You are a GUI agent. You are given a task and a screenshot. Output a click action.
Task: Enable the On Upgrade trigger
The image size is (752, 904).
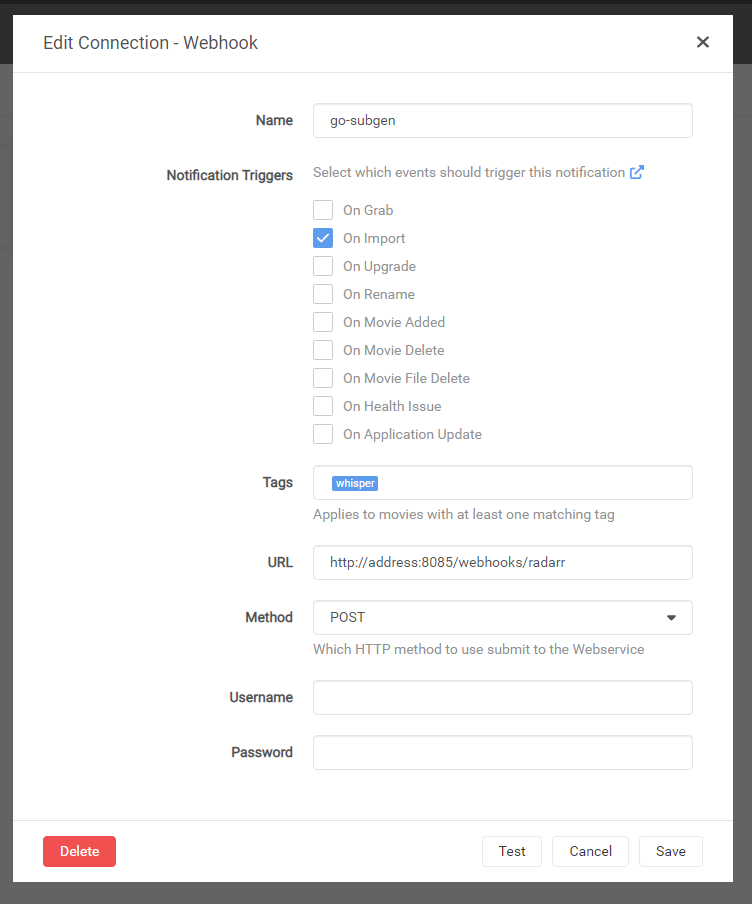click(x=323, y=266)
